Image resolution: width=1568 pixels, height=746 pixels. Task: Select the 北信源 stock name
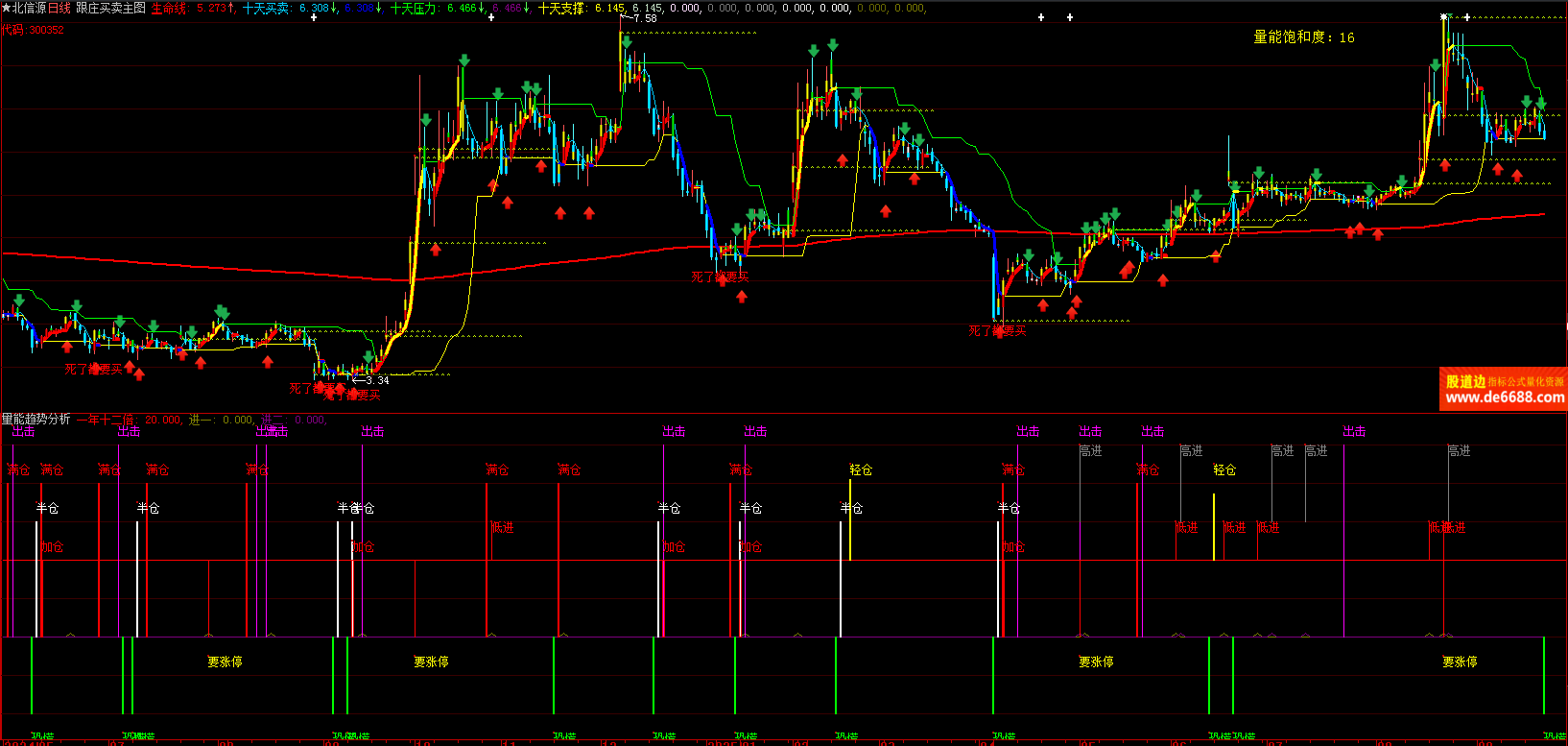pyautogui.click(x=30, y=8)
